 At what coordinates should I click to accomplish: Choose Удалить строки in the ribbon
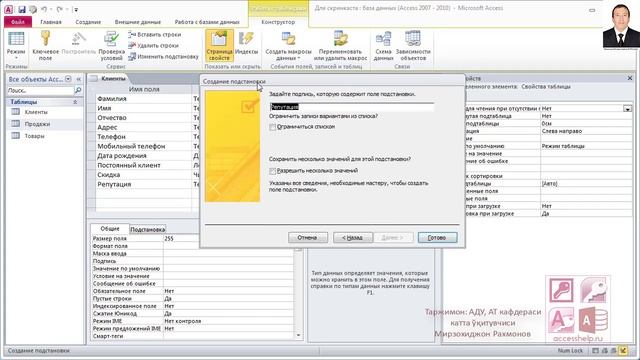(153, 46)
